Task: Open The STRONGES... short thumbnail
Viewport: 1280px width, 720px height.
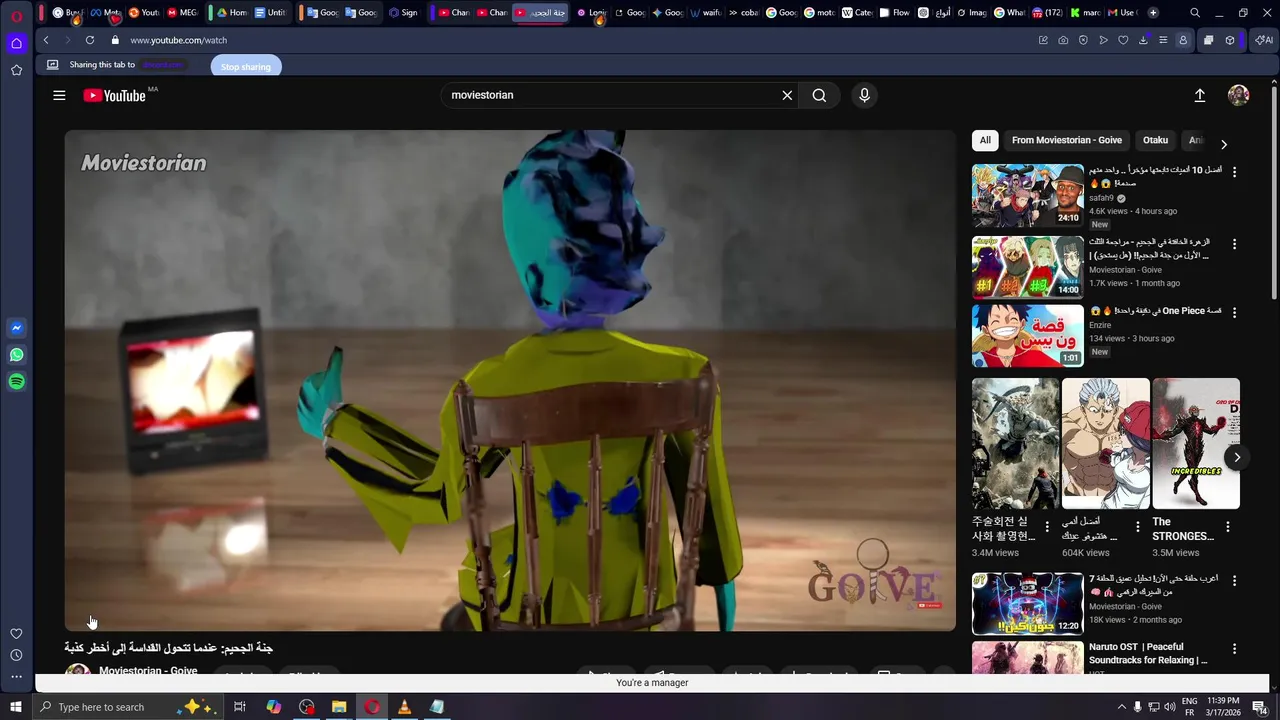Action: (1196, 443)
